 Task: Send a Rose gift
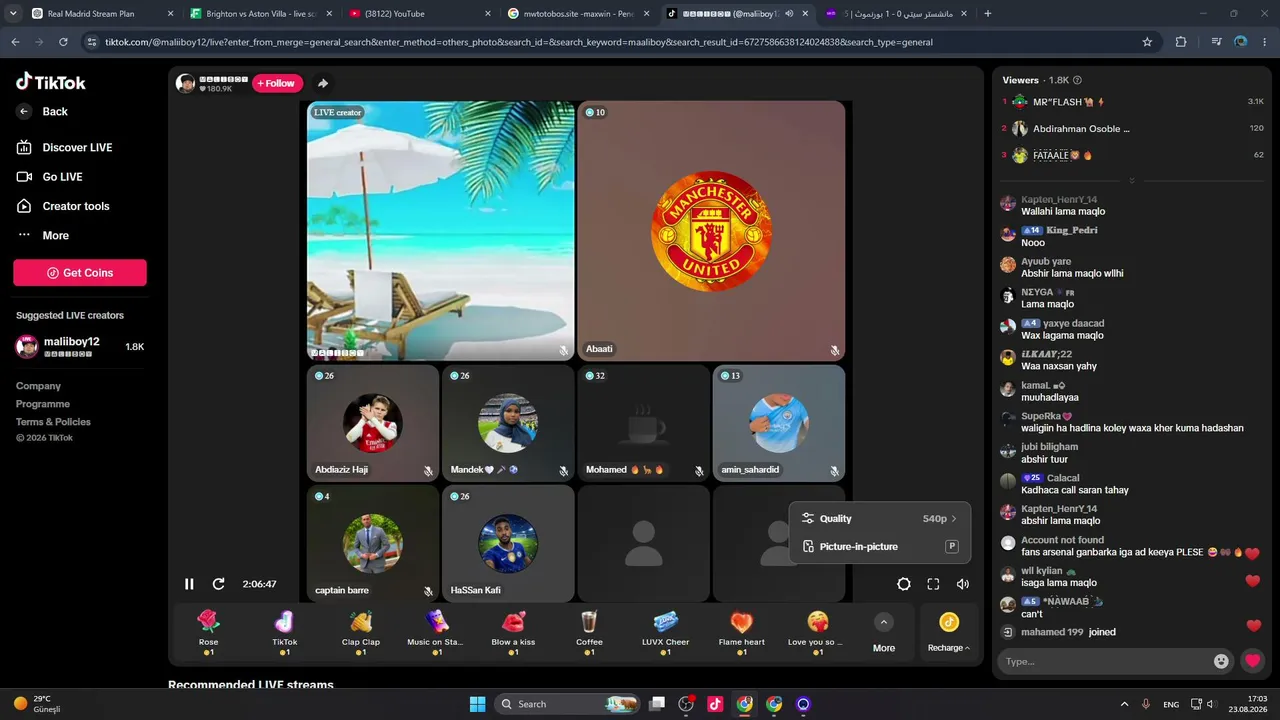coord(208,632)
